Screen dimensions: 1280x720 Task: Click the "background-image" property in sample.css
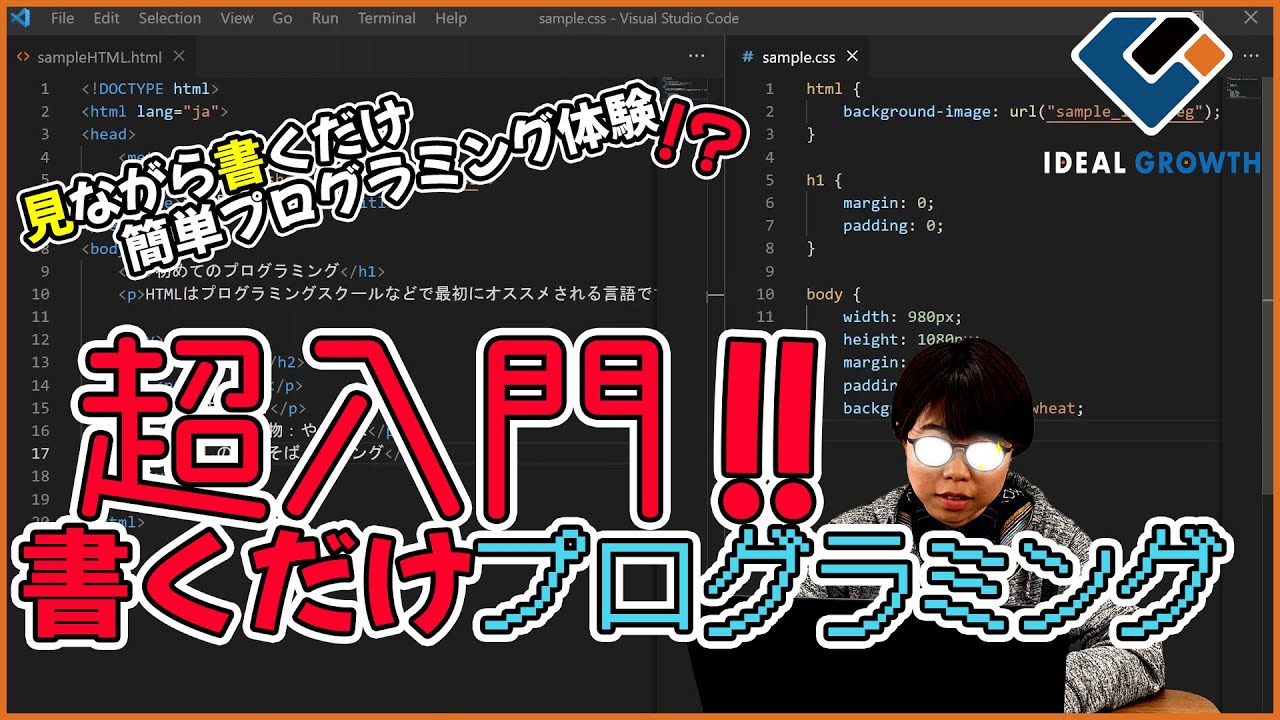[916, 111]
